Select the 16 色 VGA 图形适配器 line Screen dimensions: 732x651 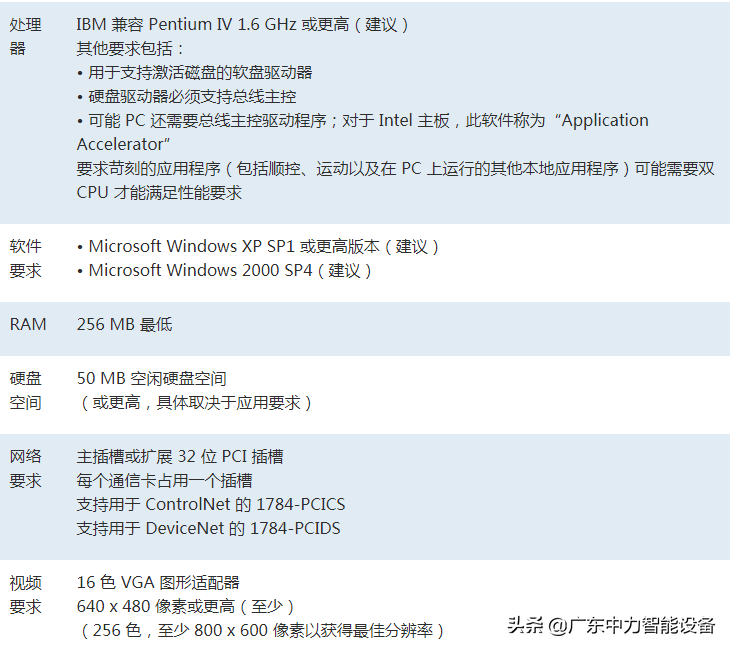pyautogui.click(x=158, y=583)
